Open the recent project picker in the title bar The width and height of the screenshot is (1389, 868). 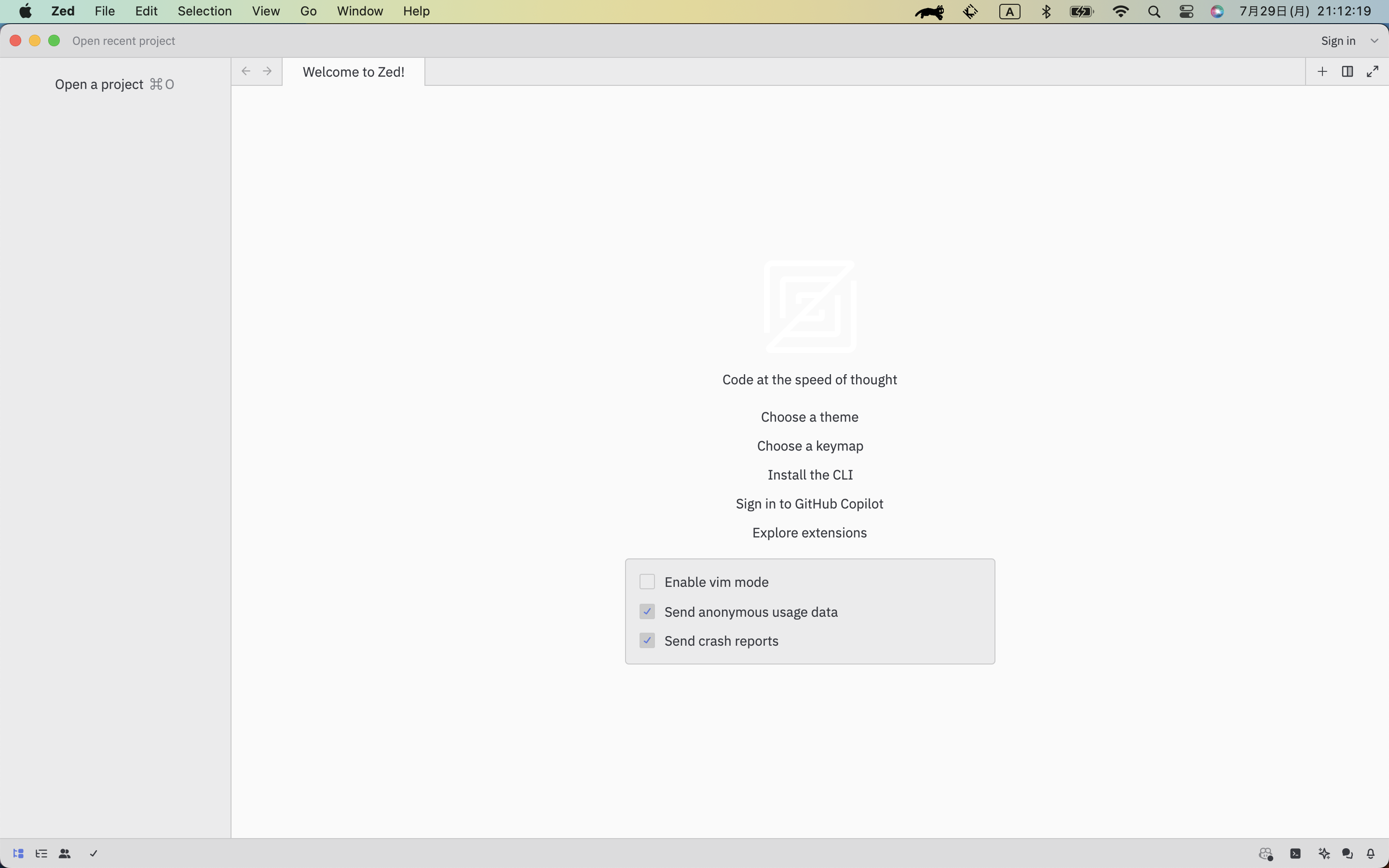(x=123, y=41)
